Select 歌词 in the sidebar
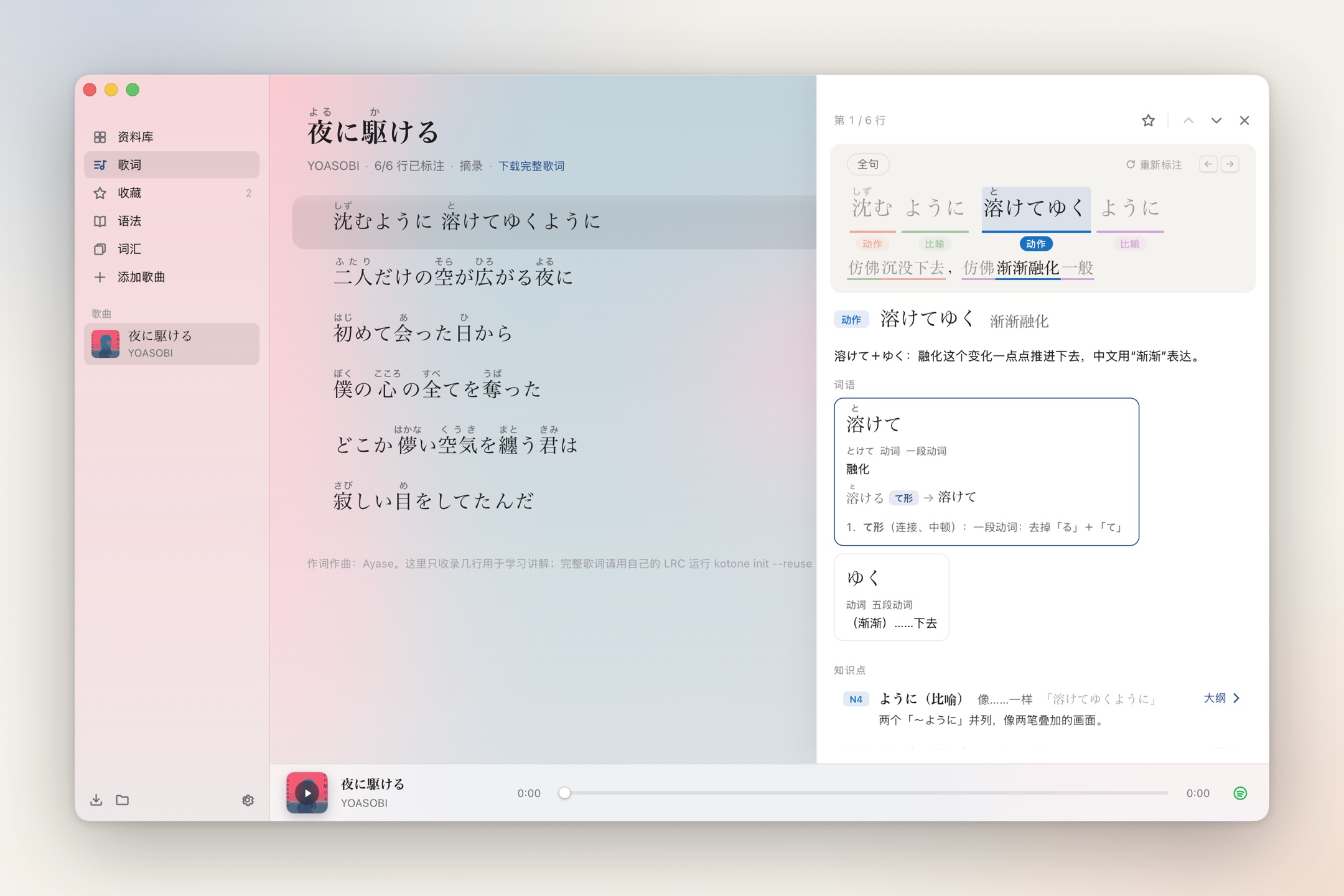1344x896 pixels. pyautogui.click(x=172, y=165)
